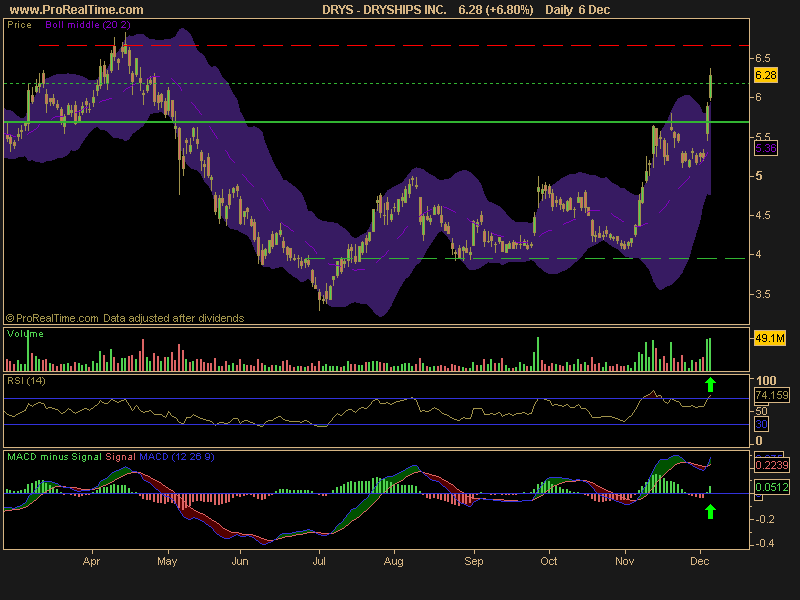
Task: Click the 30 RSI oversold level label
Action: click(x=761, y=424)
